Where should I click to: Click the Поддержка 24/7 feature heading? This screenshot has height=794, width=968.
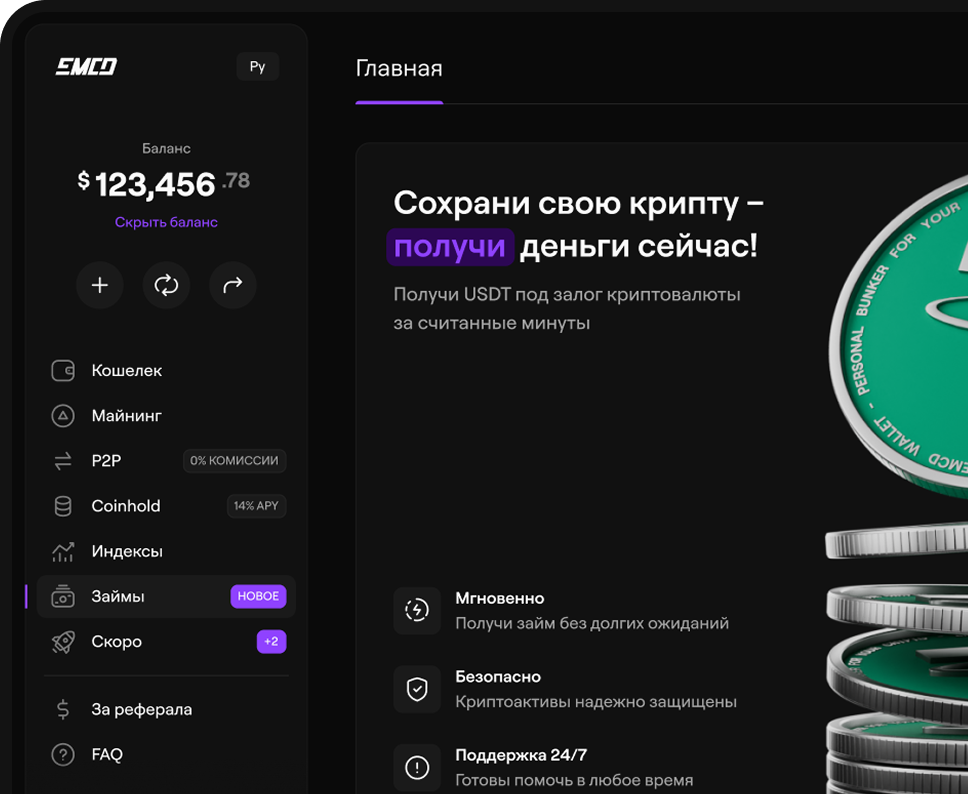(x=522, y=755)
